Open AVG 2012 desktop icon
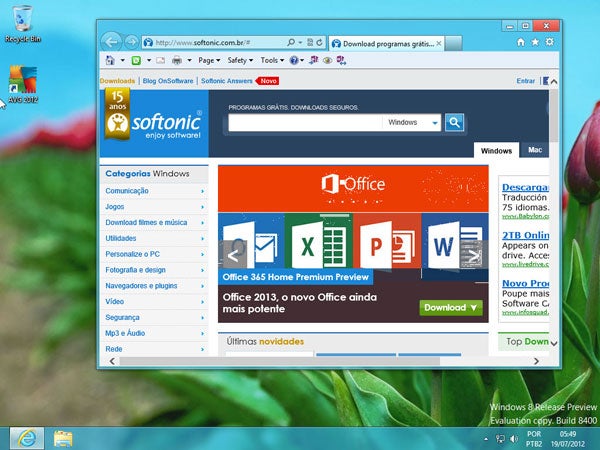Image resolution: width=600 pixels, height=450 pixels. pyautogui.click(x=22, y=82)
